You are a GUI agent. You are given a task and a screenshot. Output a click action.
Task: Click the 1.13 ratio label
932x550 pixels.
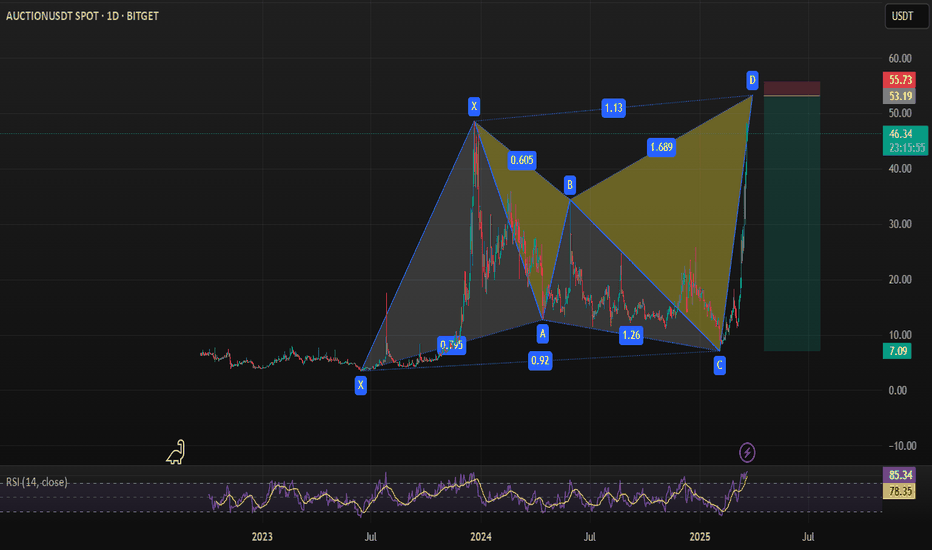pyautogui.click(x=613, y=108)
